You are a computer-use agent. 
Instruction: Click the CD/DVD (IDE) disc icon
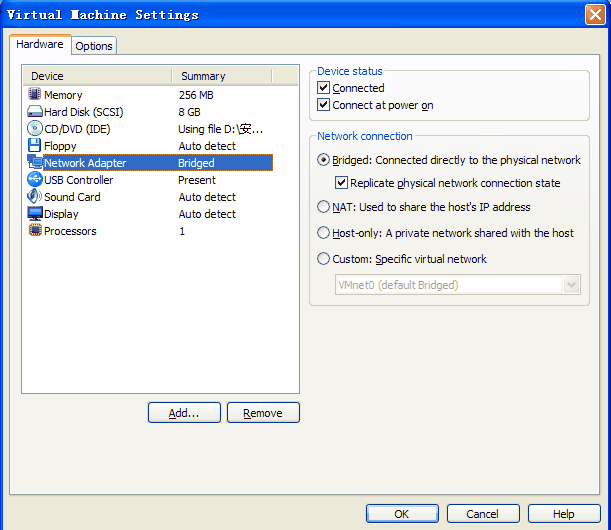[x=35, y=129]
